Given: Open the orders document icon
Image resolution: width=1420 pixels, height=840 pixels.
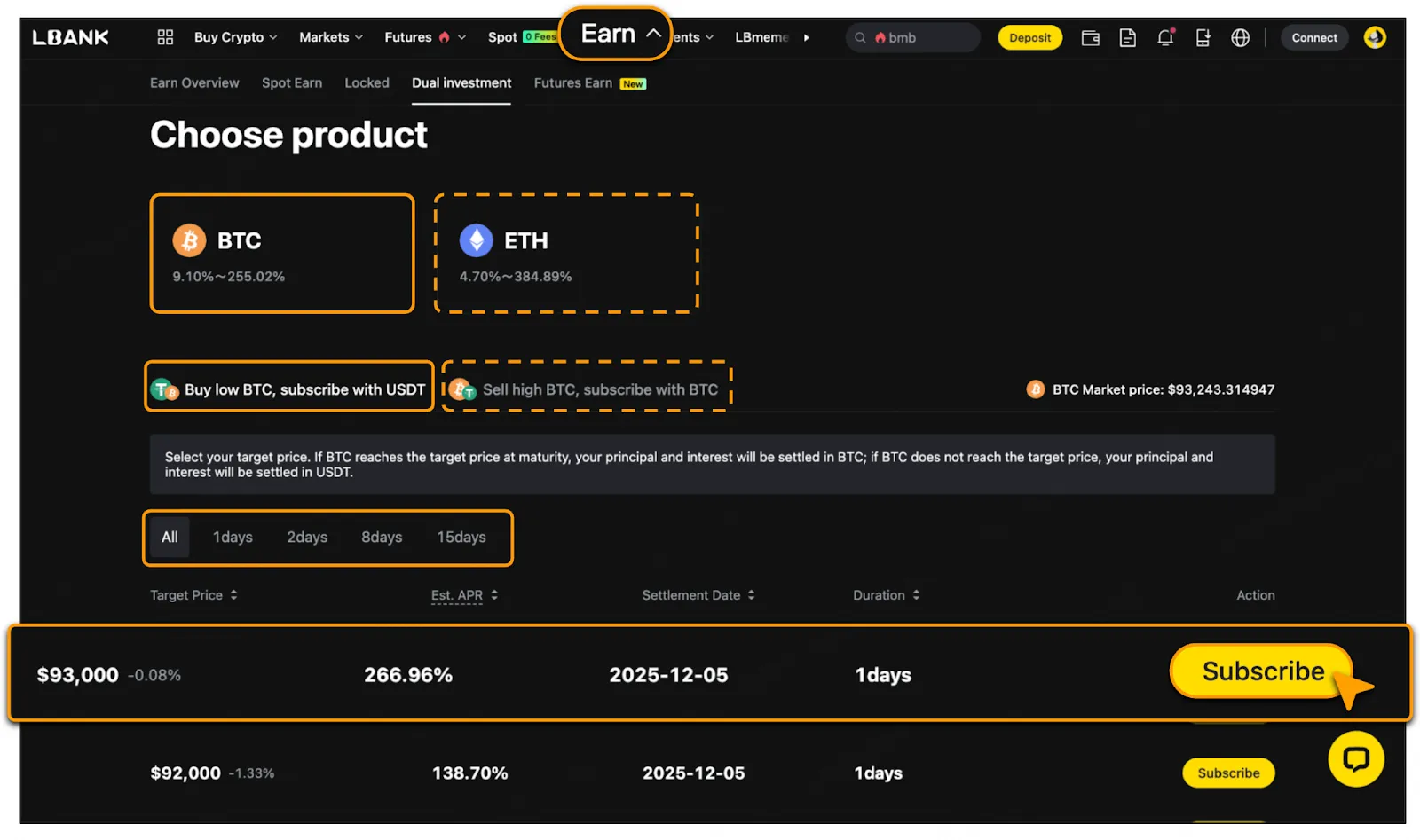Looking at the screenshot, I should (x=1127, y=38).
